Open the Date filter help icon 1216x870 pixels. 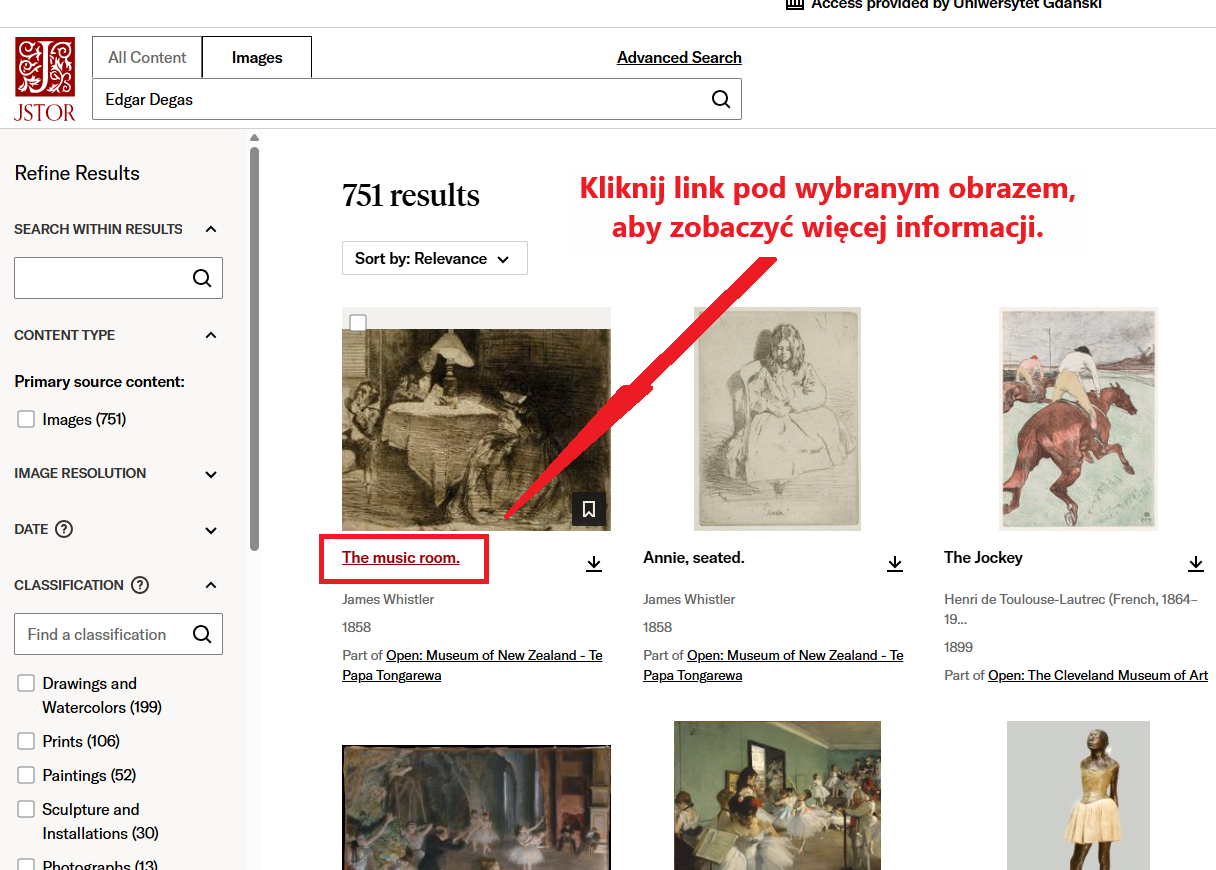(x=64, y=529)
